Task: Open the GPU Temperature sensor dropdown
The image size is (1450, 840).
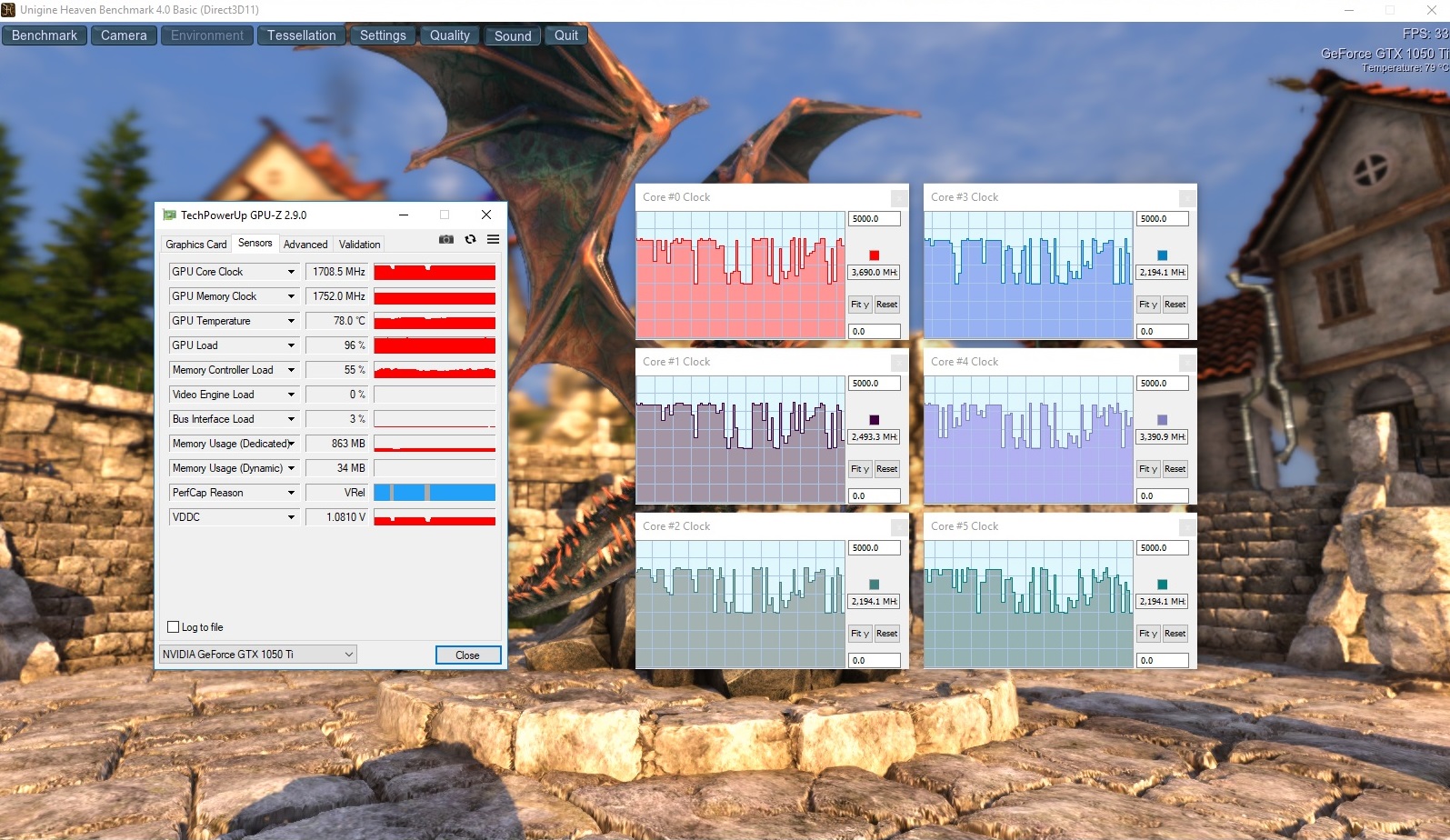Action: [291, 321]
